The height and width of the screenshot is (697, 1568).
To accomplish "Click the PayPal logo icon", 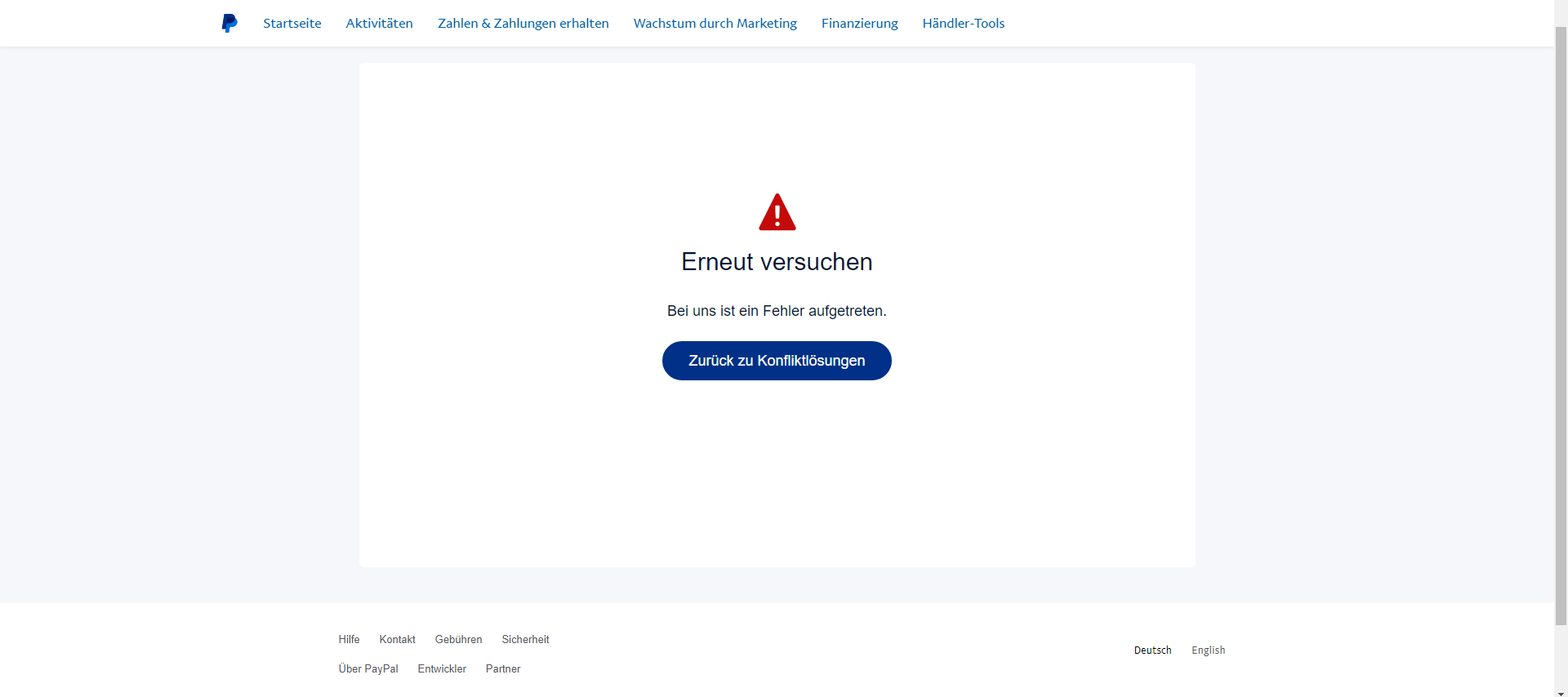I will (229, 23).
